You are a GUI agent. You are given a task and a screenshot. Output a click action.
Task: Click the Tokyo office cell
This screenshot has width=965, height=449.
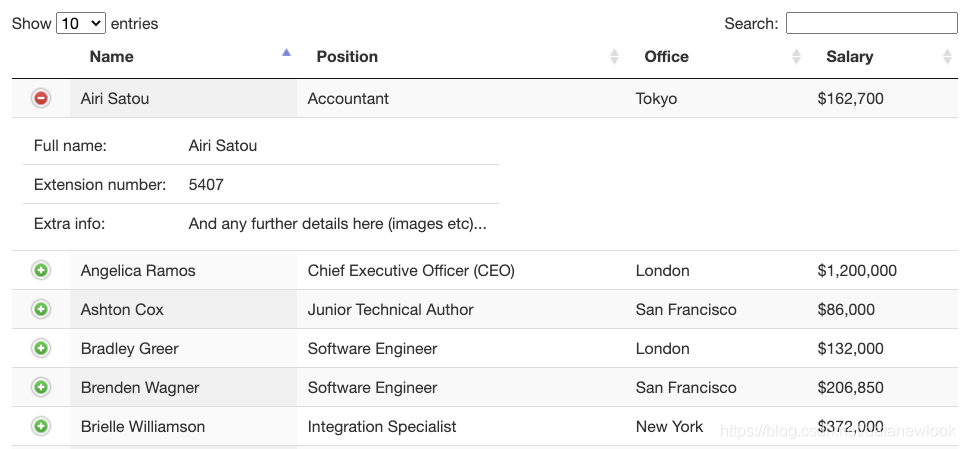(656, 98)
